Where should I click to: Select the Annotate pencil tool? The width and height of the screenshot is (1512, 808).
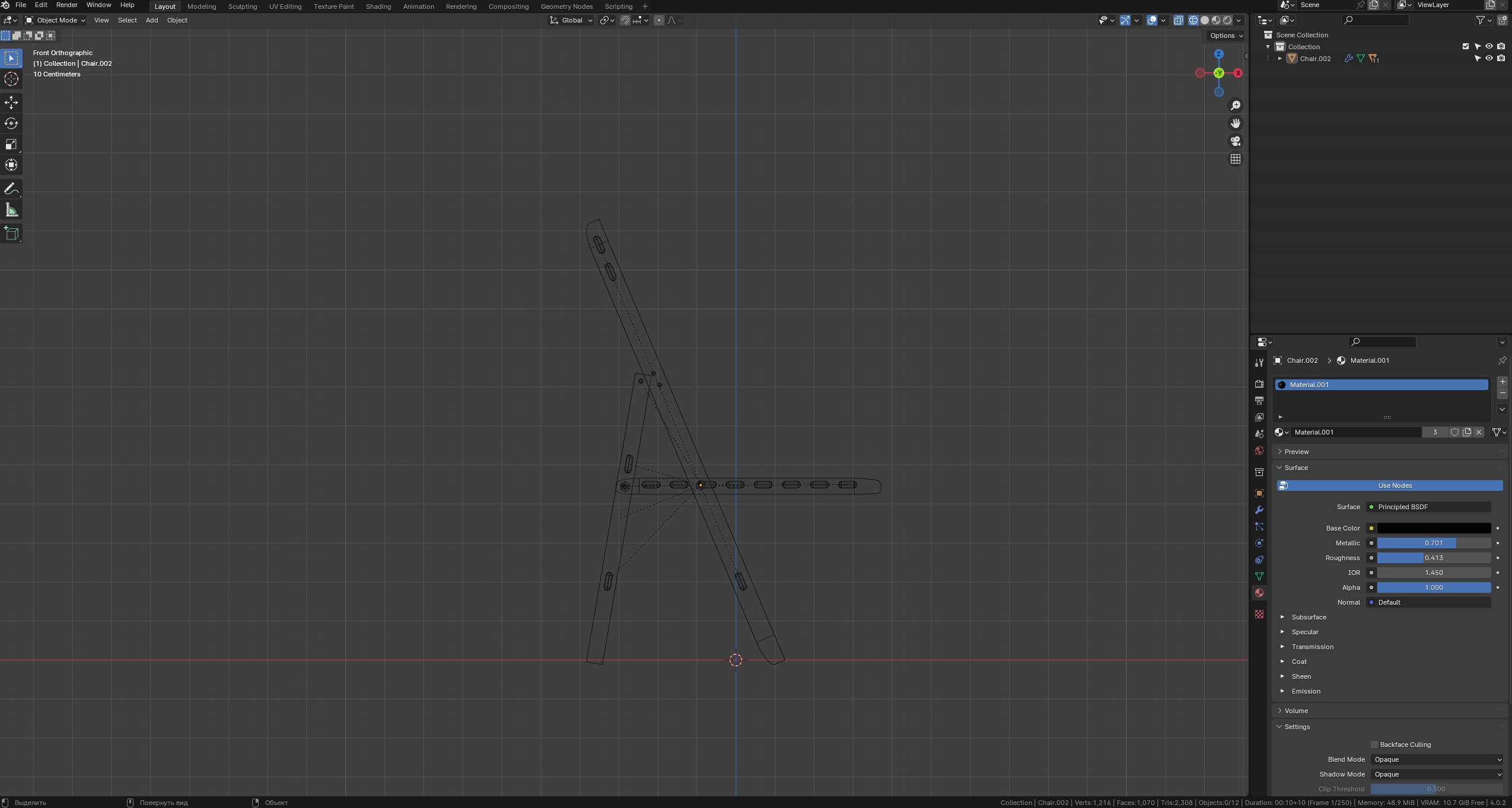coord(11,189)
